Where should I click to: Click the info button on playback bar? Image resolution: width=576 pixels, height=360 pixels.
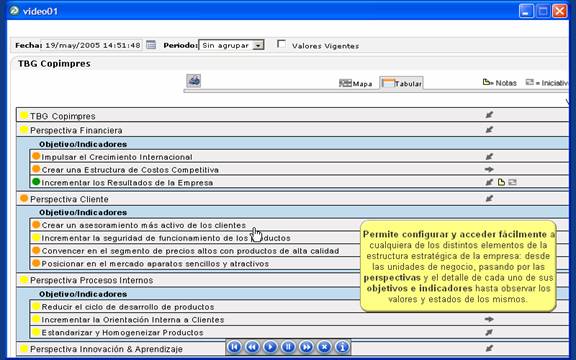(342, 347)
